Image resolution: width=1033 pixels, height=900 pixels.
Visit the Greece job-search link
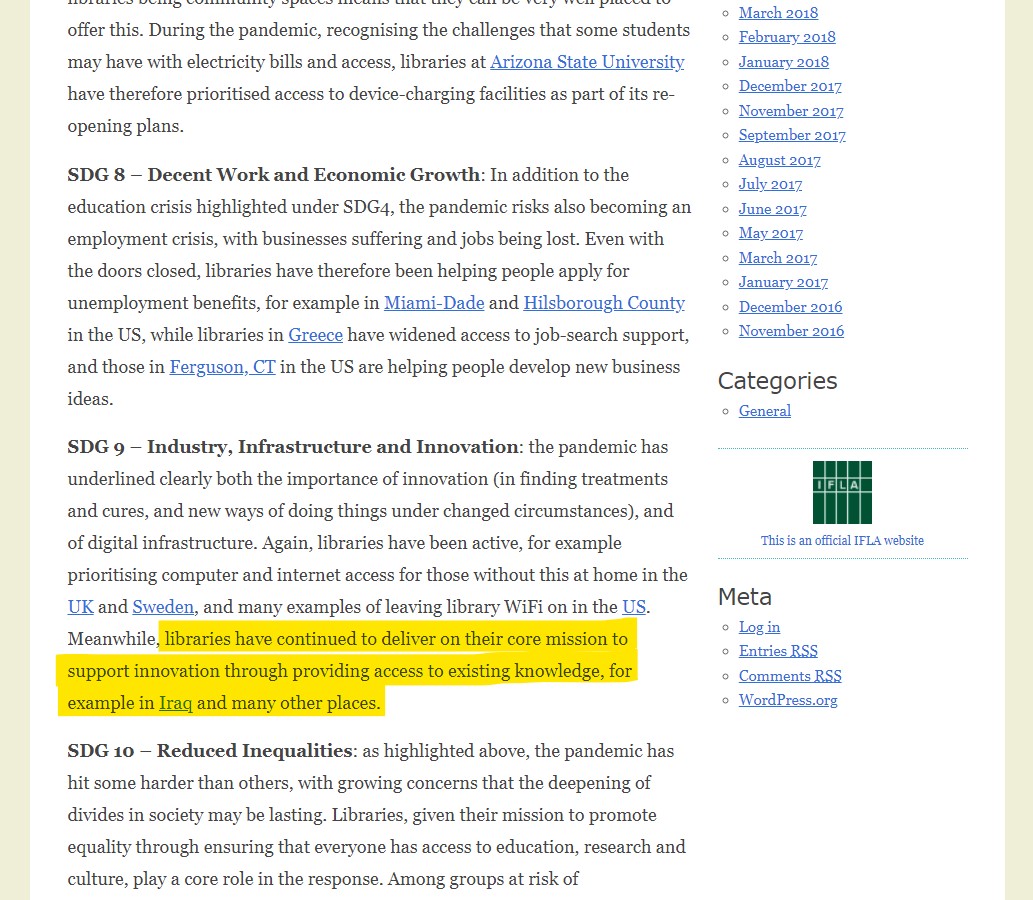click(316, 335)
